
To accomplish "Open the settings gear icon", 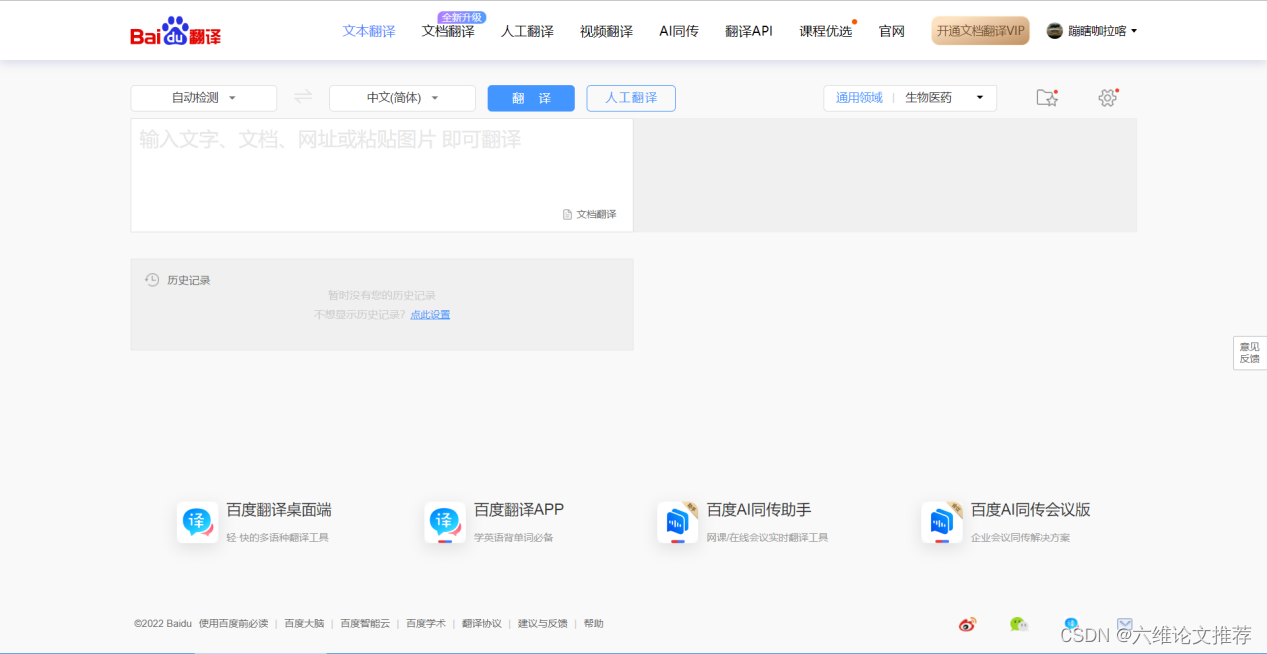I will (1107, 97).
